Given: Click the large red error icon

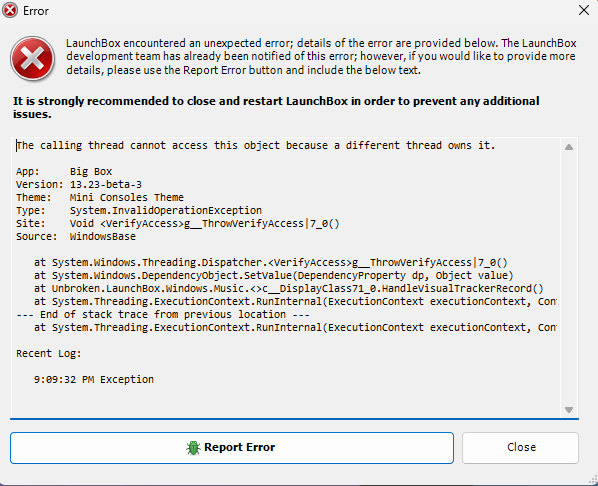Looking at the screenshot, I should [x=32, y=59].
